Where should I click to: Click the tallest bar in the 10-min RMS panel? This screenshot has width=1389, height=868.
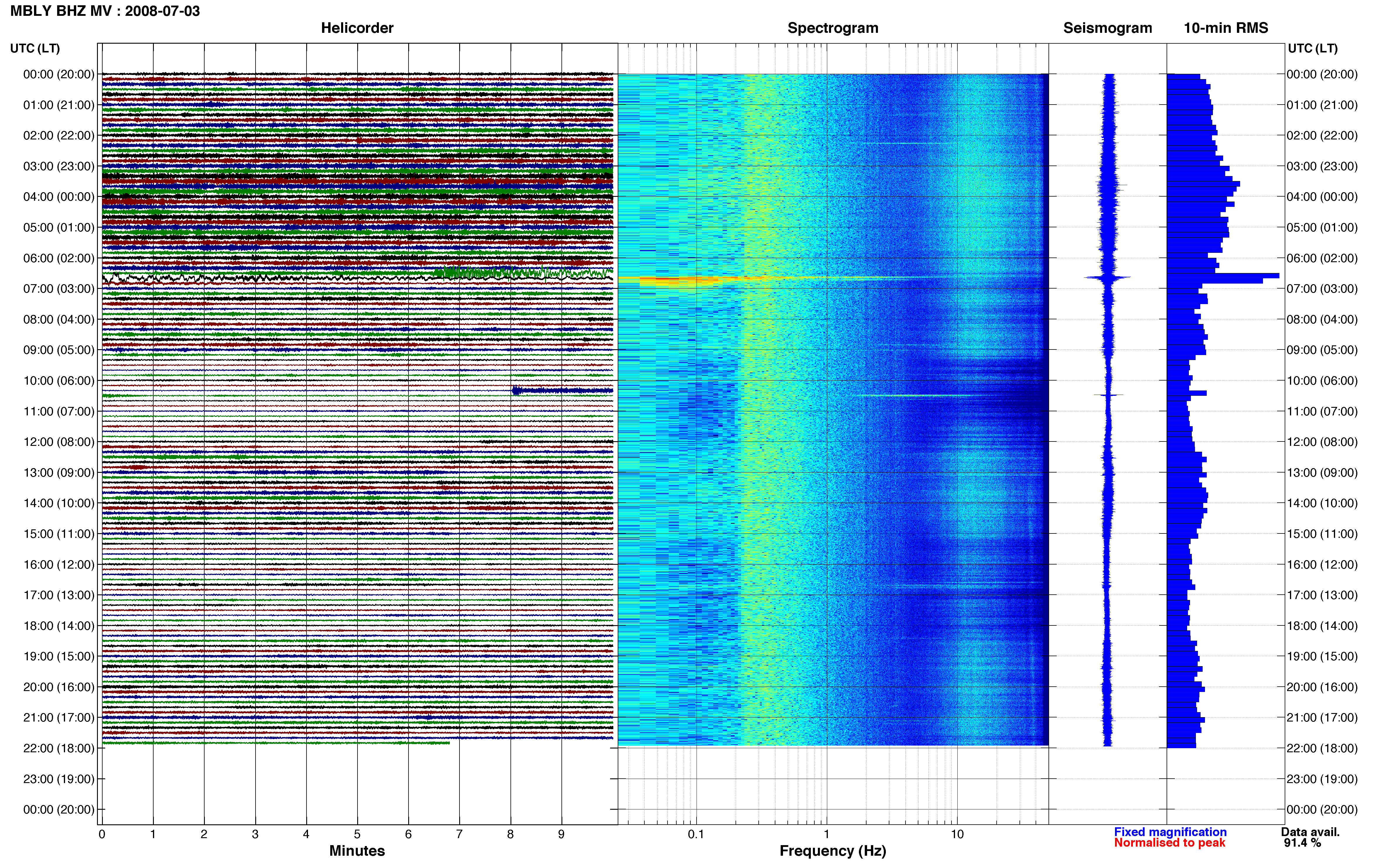point(1223,276)
